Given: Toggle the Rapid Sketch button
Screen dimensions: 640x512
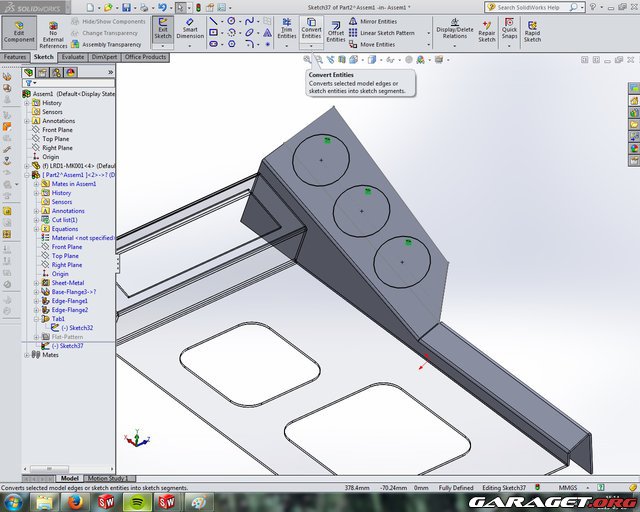Looking at the screenshot, I should tap(532, 30).
